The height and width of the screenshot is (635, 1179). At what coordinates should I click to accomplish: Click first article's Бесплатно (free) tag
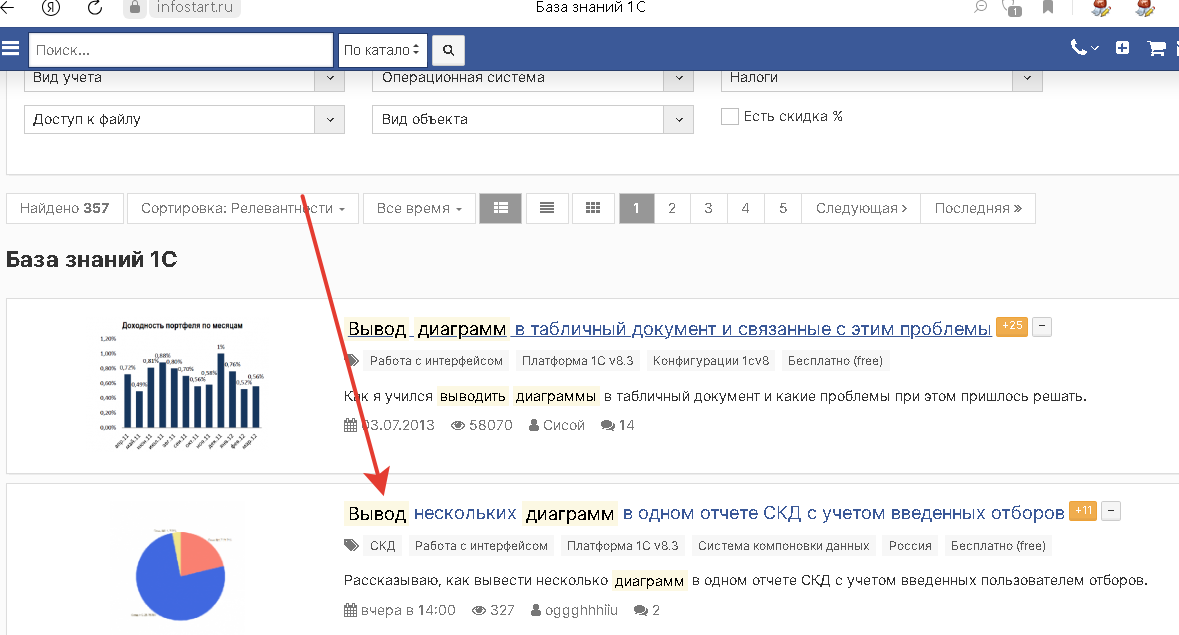835,361
